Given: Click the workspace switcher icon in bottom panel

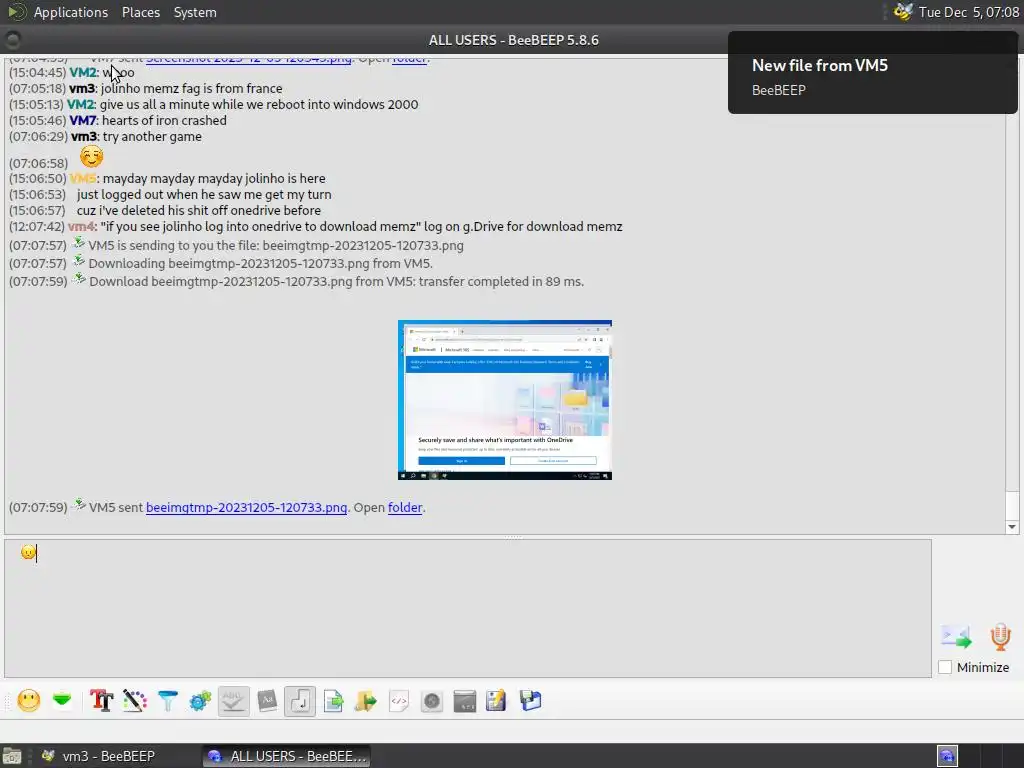Looking at the screenshot, I should 948,756.
